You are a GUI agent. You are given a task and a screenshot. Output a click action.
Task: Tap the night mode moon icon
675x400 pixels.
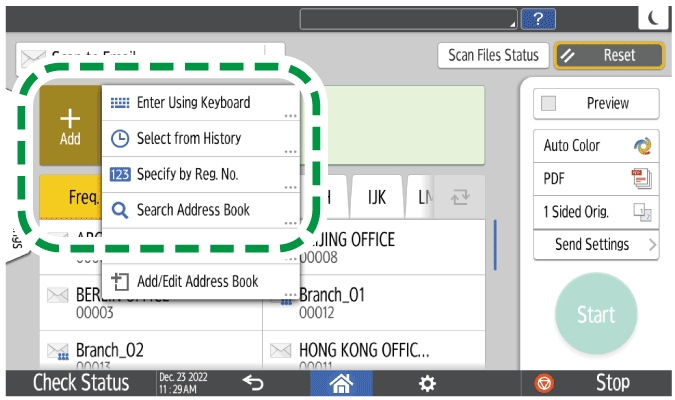coord(652,18)
